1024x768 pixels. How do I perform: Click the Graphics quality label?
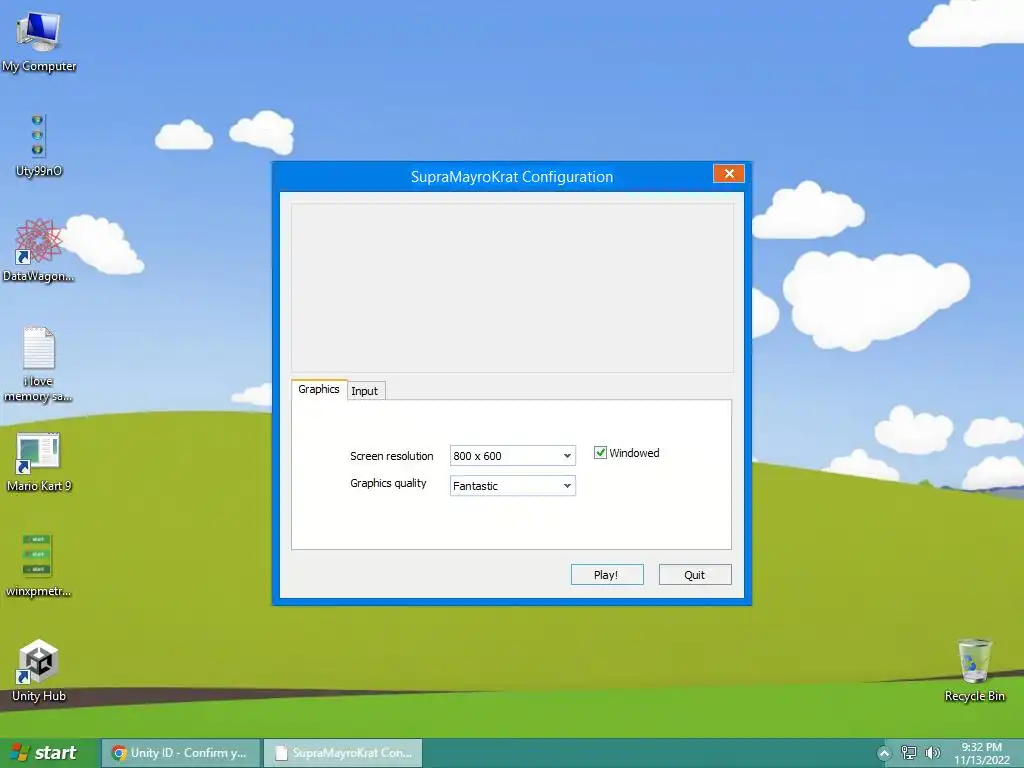pyautogui.click(x=388, y=483)
